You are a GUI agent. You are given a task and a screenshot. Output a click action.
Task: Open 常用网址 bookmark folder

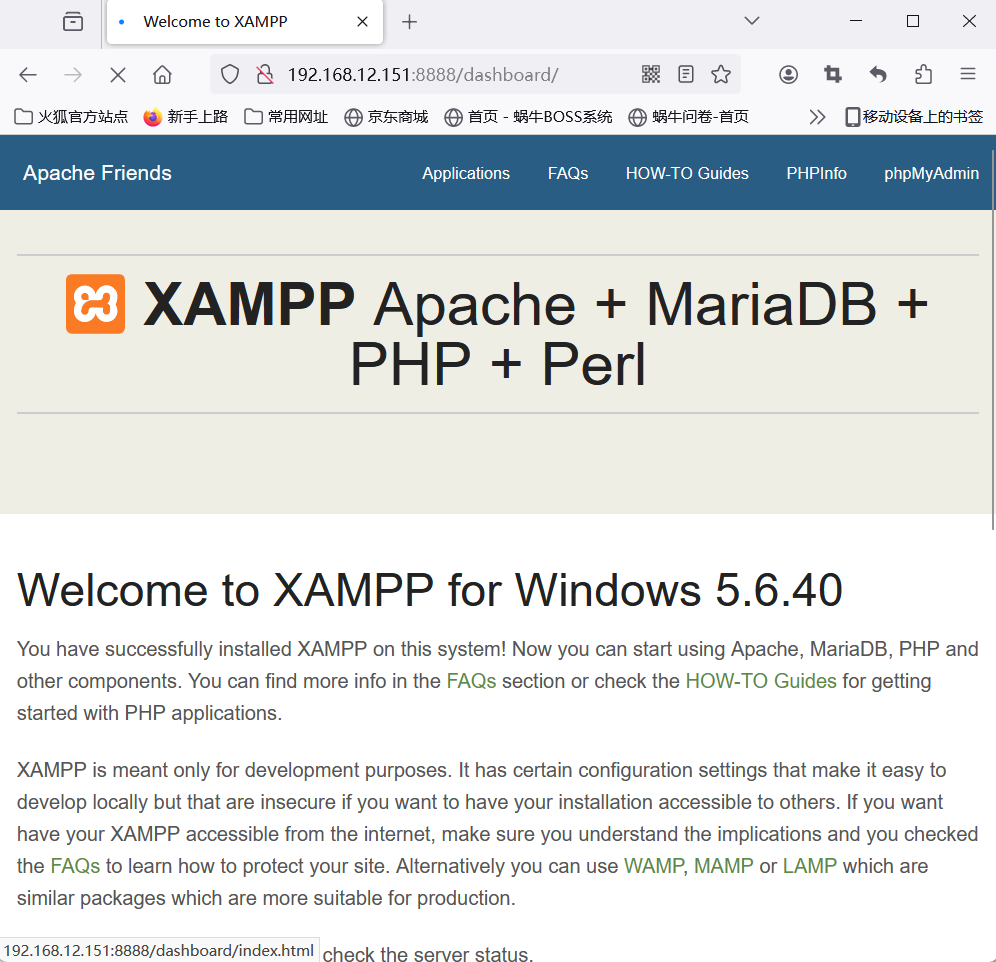click(286, 117)
